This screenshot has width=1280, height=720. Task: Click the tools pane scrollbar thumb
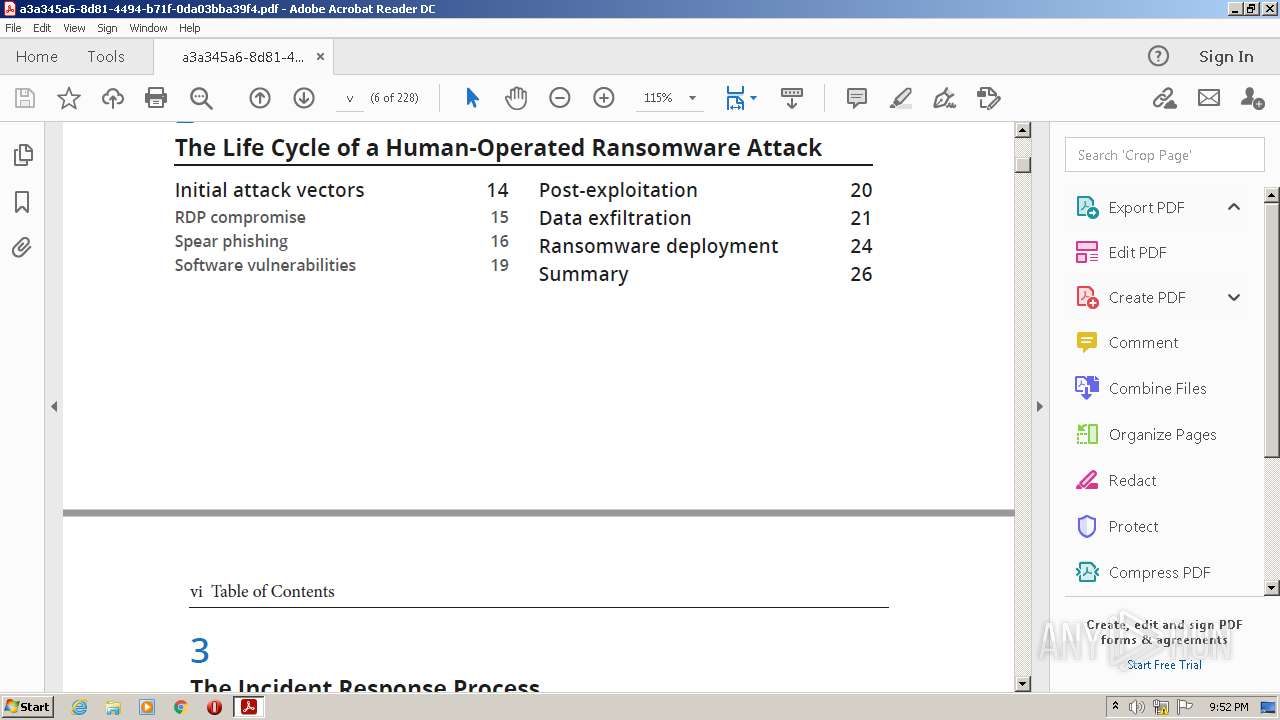1272,330
